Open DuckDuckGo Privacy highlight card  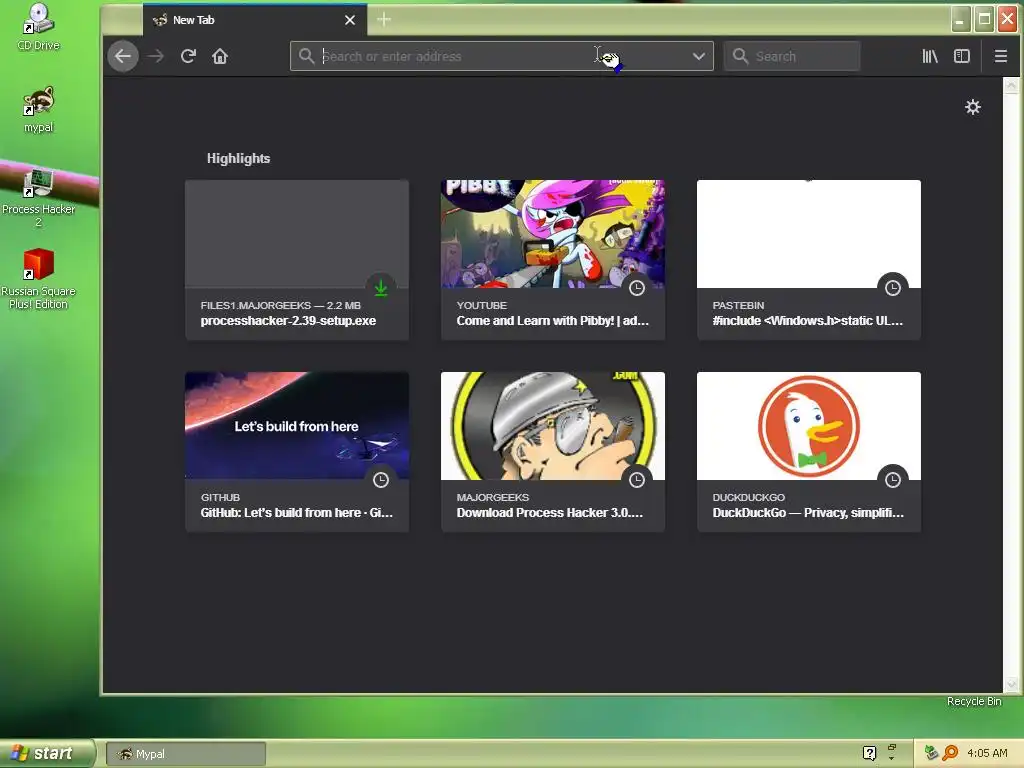click(809, 452)
